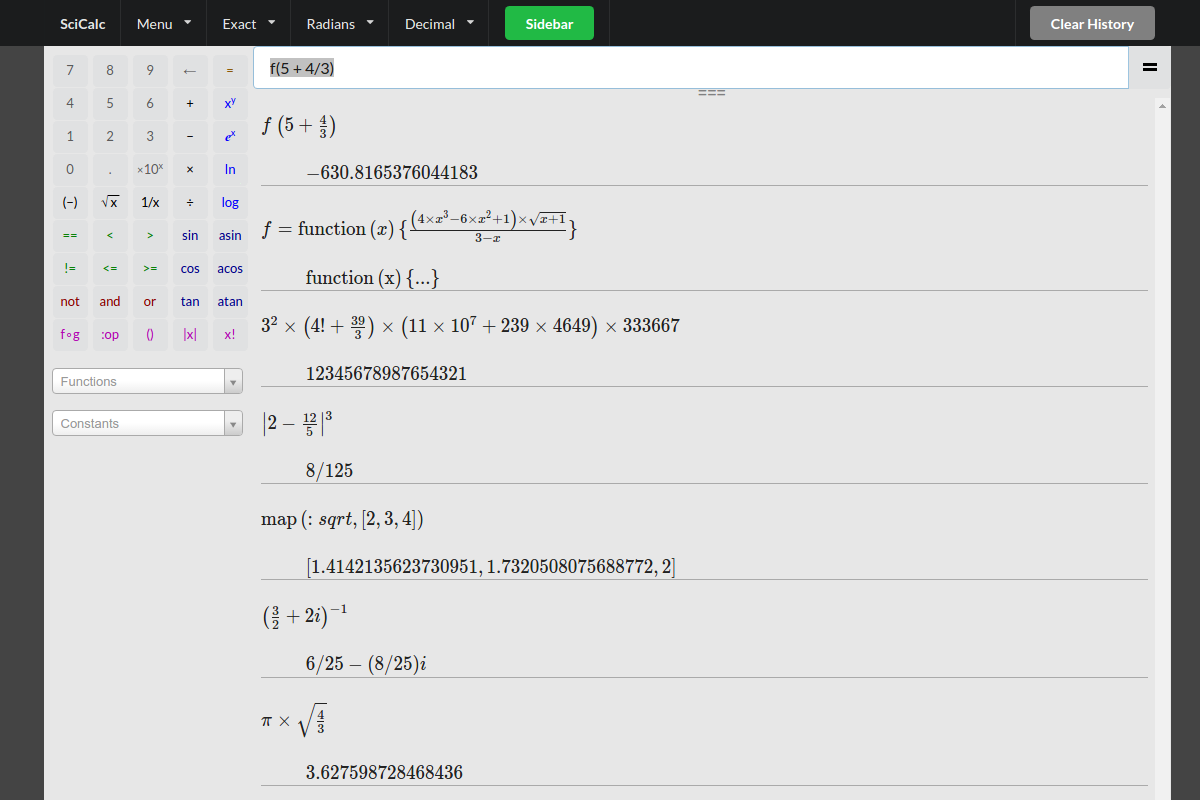Open the Constants combo box

(147, 424)
